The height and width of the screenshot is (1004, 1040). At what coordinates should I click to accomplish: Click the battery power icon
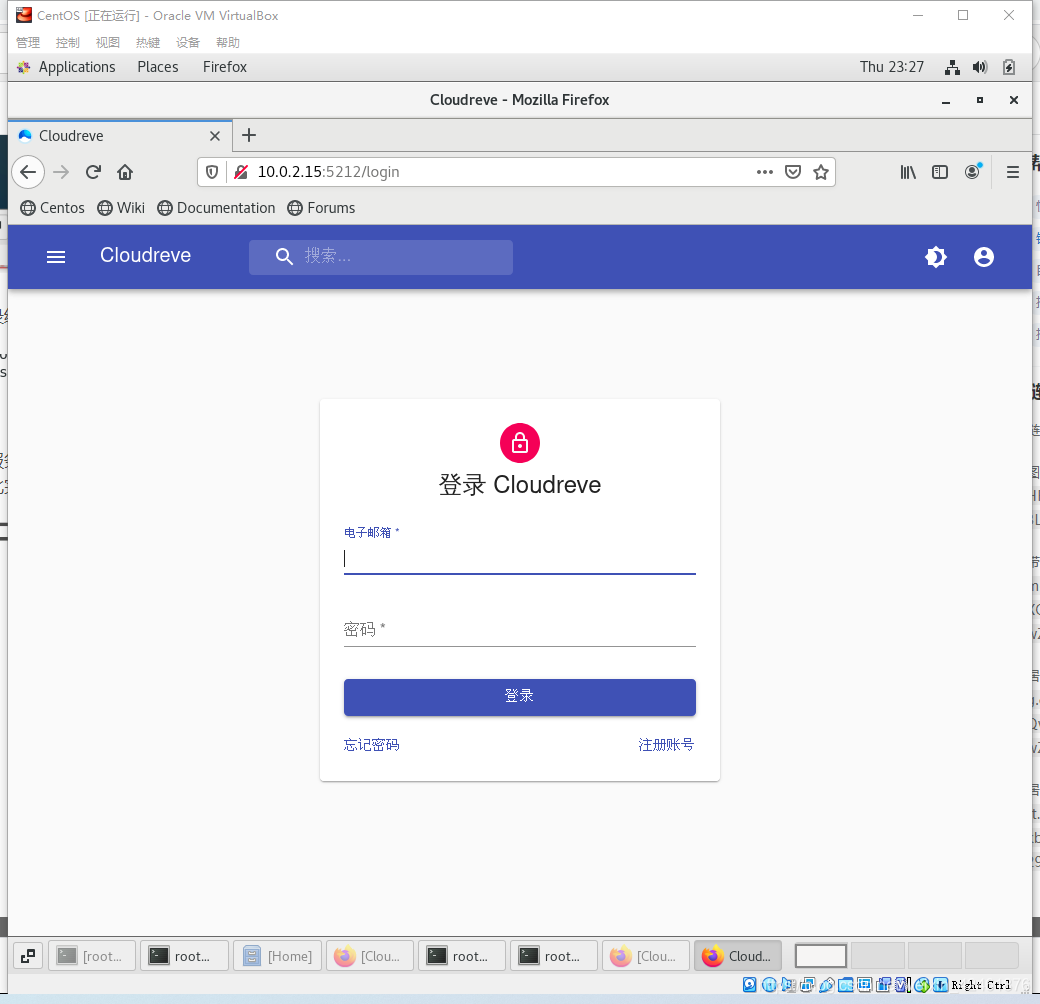coord(1009,67)
